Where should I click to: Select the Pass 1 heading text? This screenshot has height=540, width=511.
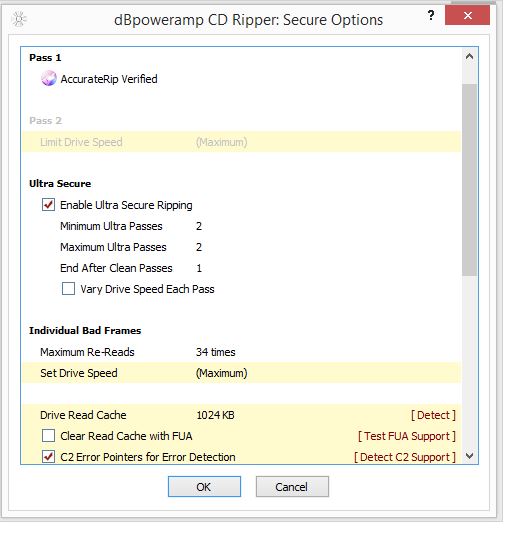point(45,58)
